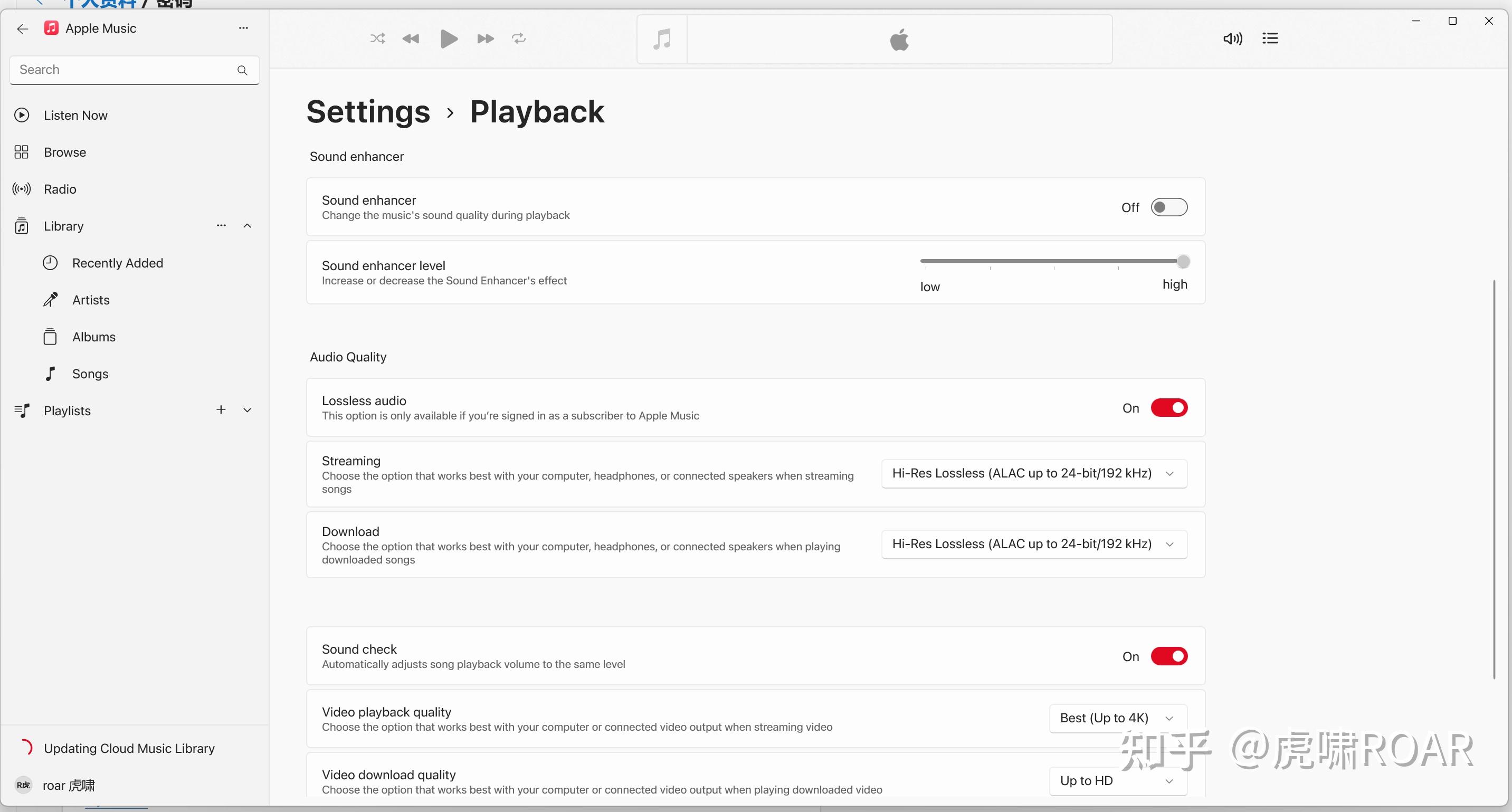Click the music note artwork placeholder

tap(662, 40)
